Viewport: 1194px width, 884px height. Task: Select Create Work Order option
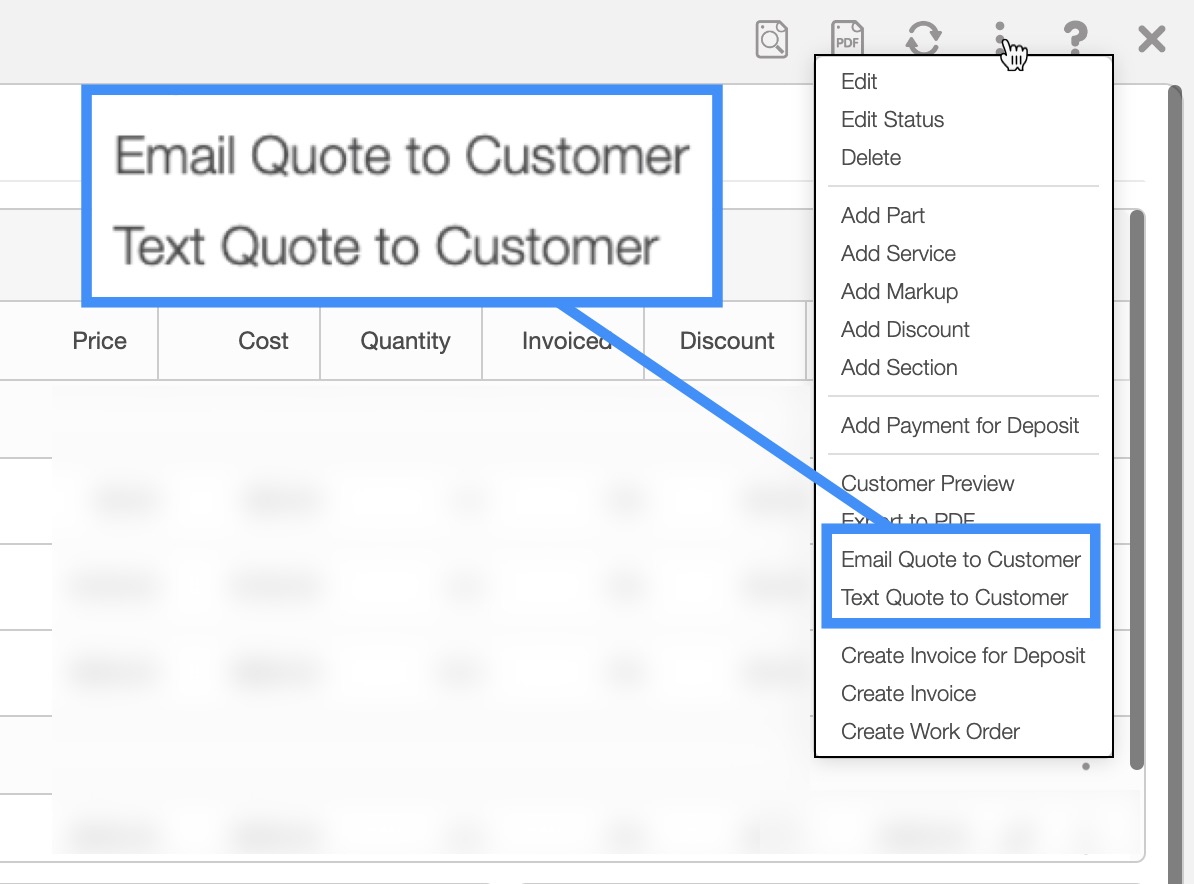click(x=930, y=732)
